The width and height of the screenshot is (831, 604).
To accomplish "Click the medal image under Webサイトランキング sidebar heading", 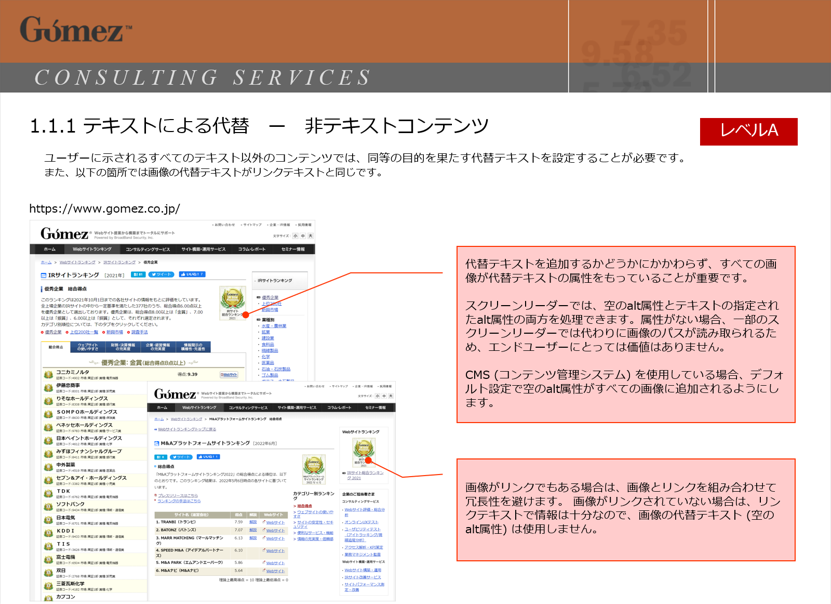I will tap(364, 453).
